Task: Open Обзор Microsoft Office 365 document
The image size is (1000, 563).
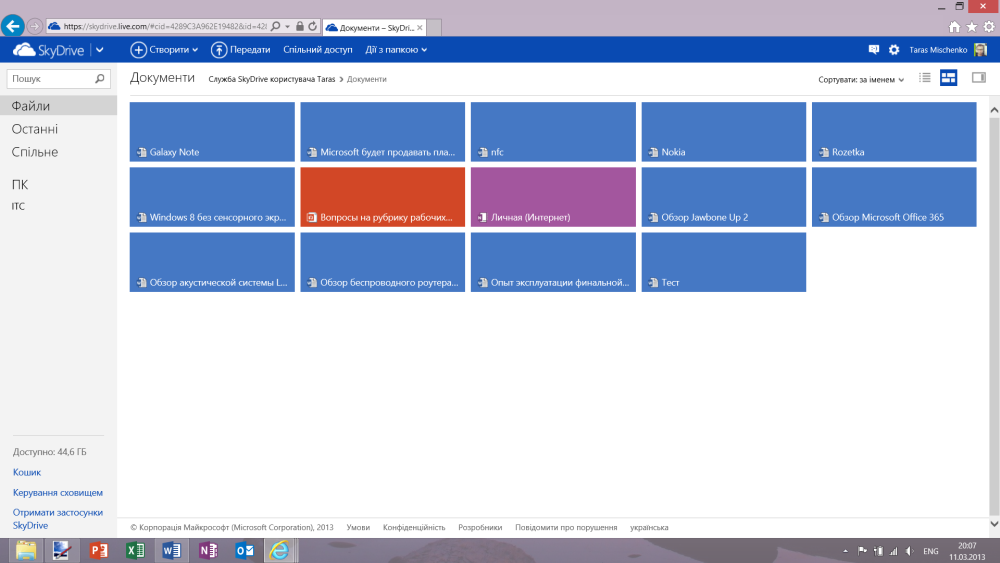Action: (x=894, y=197)
